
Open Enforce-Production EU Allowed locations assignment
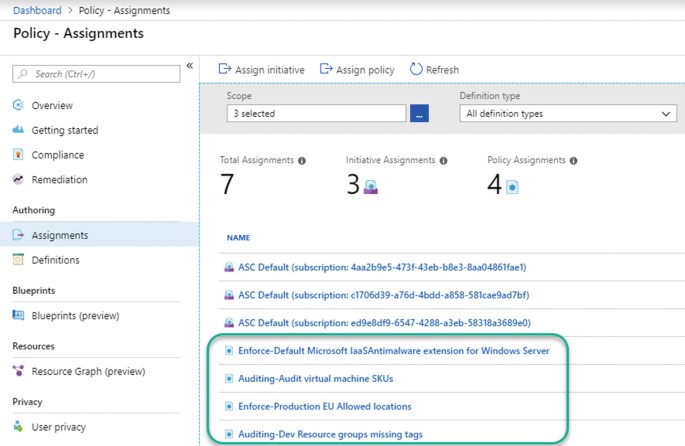click(324, 407)
